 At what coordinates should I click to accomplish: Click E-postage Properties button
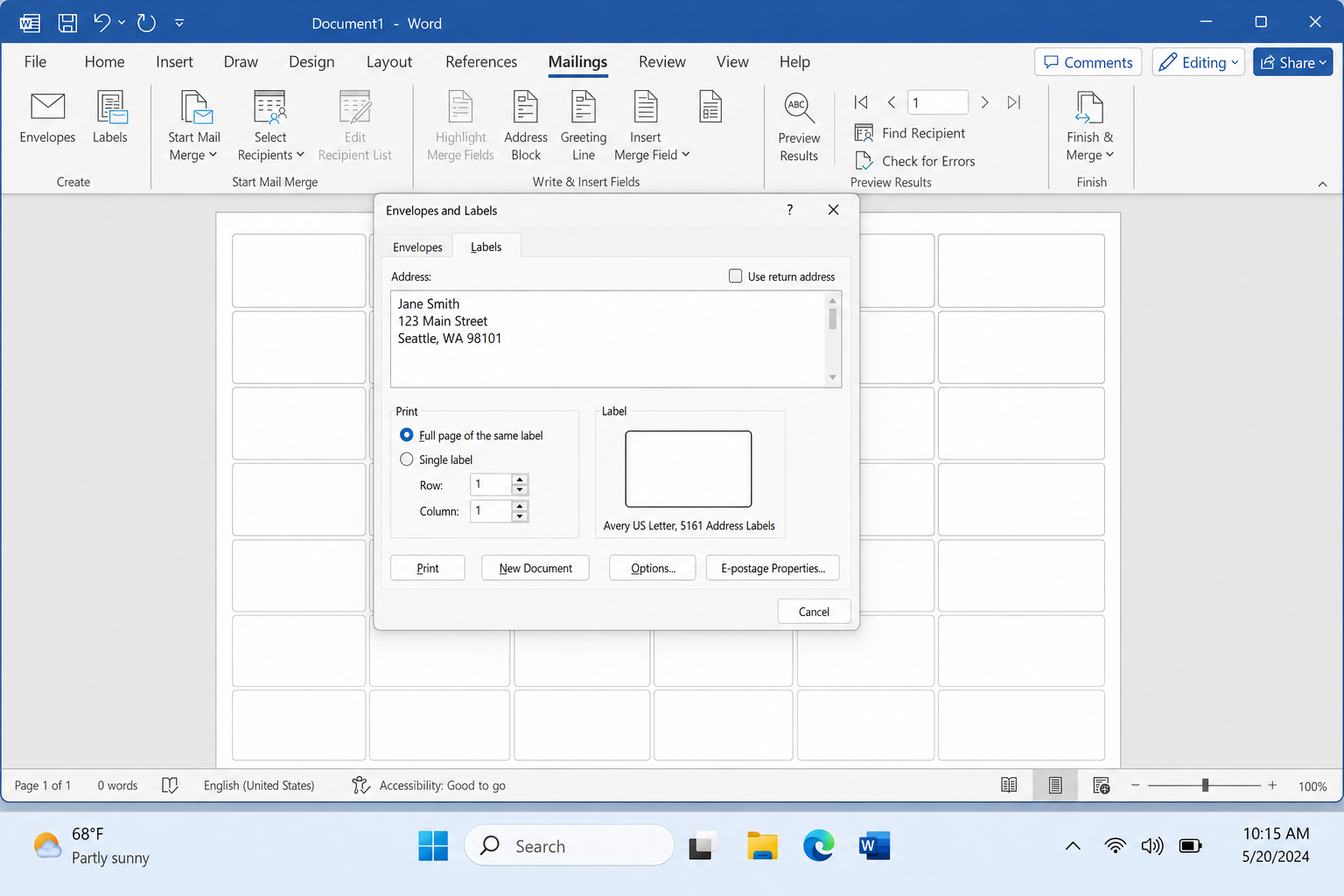point(773,568)
